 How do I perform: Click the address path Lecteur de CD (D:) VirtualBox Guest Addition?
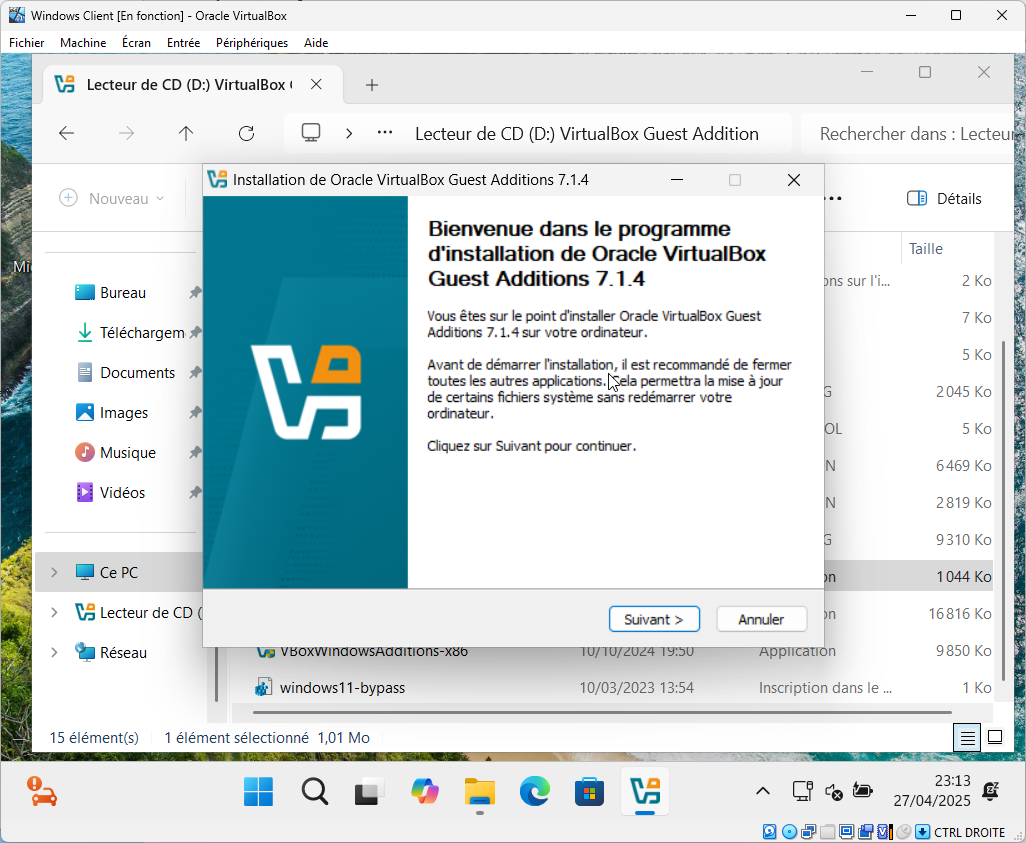[x=587, y=134]
